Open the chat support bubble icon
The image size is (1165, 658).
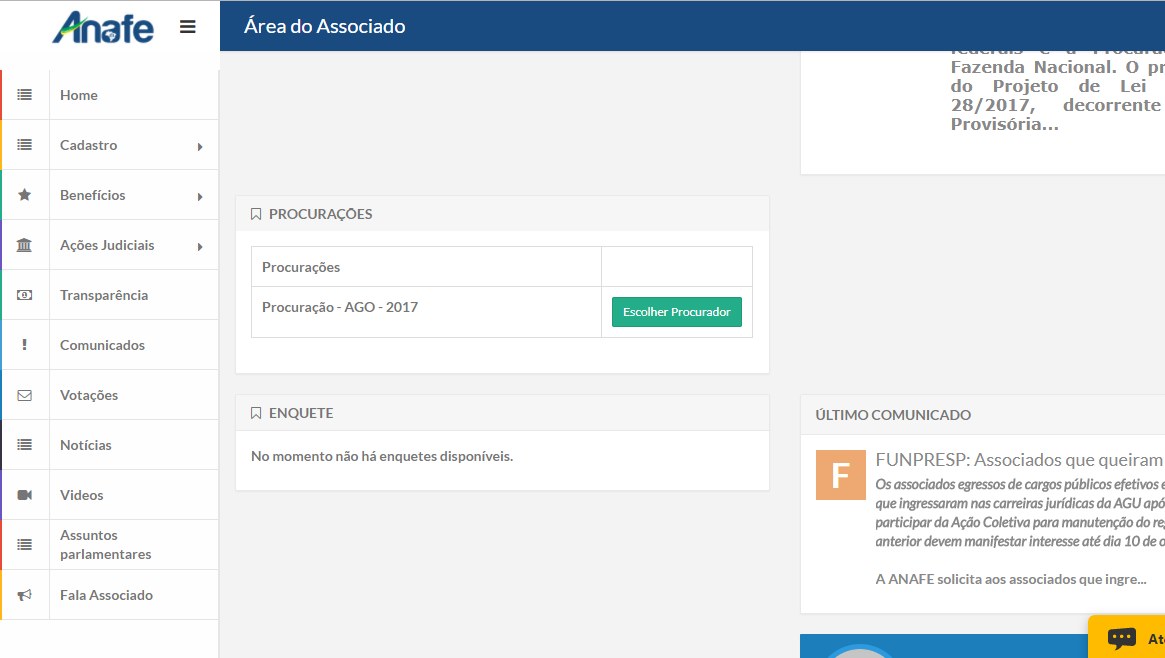[x=1122, y=638]
